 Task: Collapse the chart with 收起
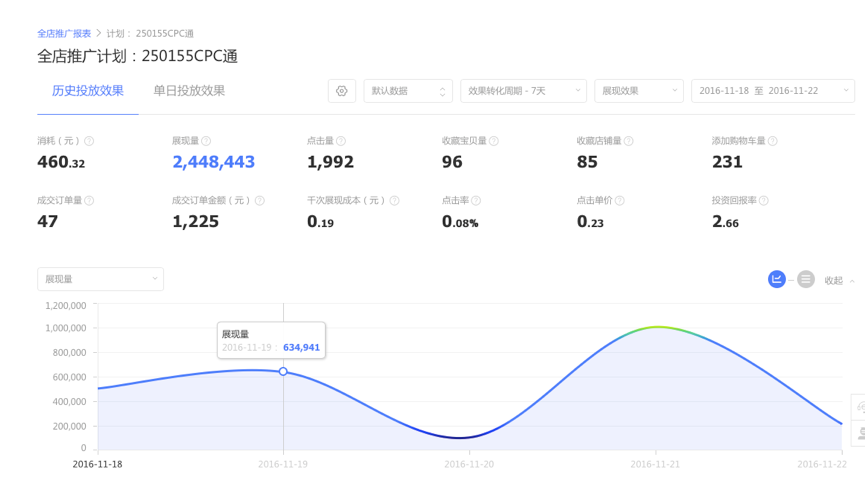[x=838, y=281]
